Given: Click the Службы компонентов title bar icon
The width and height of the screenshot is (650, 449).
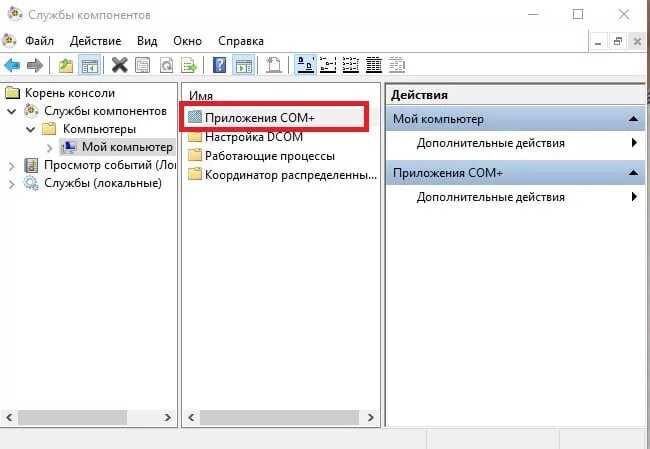Looking at the screenshot, I should [15, 14].
